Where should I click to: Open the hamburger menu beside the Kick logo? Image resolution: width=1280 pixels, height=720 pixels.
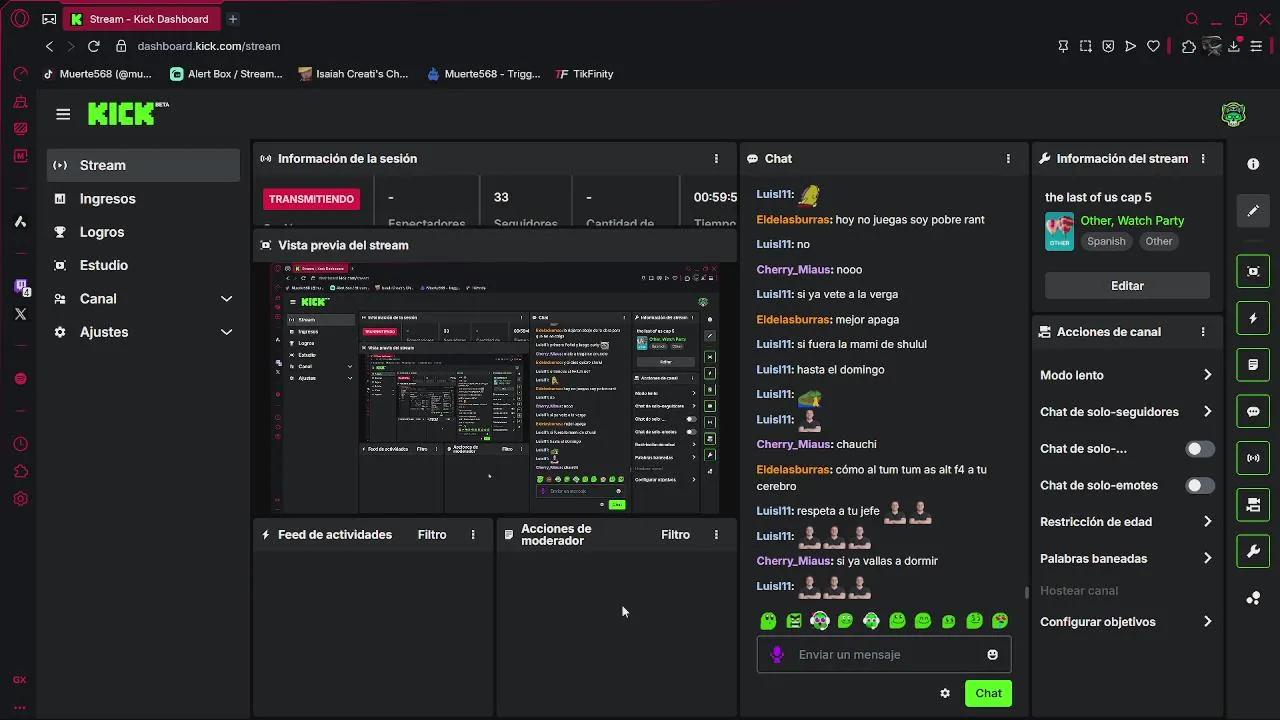tap(63, 114)
